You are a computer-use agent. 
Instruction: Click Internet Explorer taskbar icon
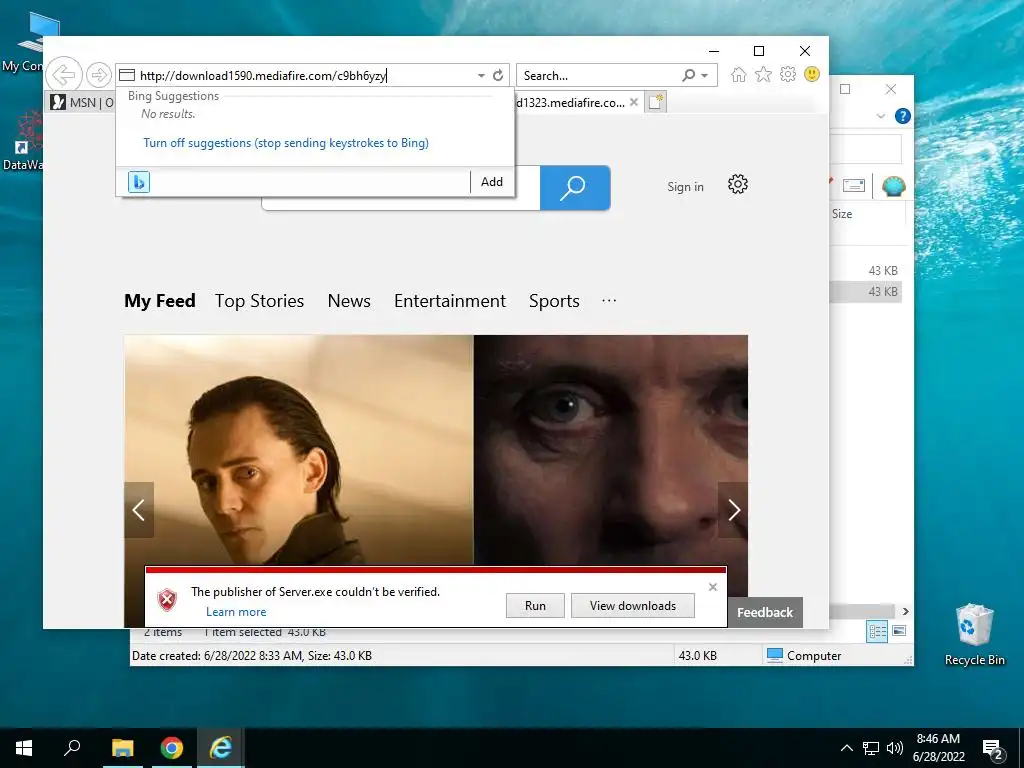[221, 748]
